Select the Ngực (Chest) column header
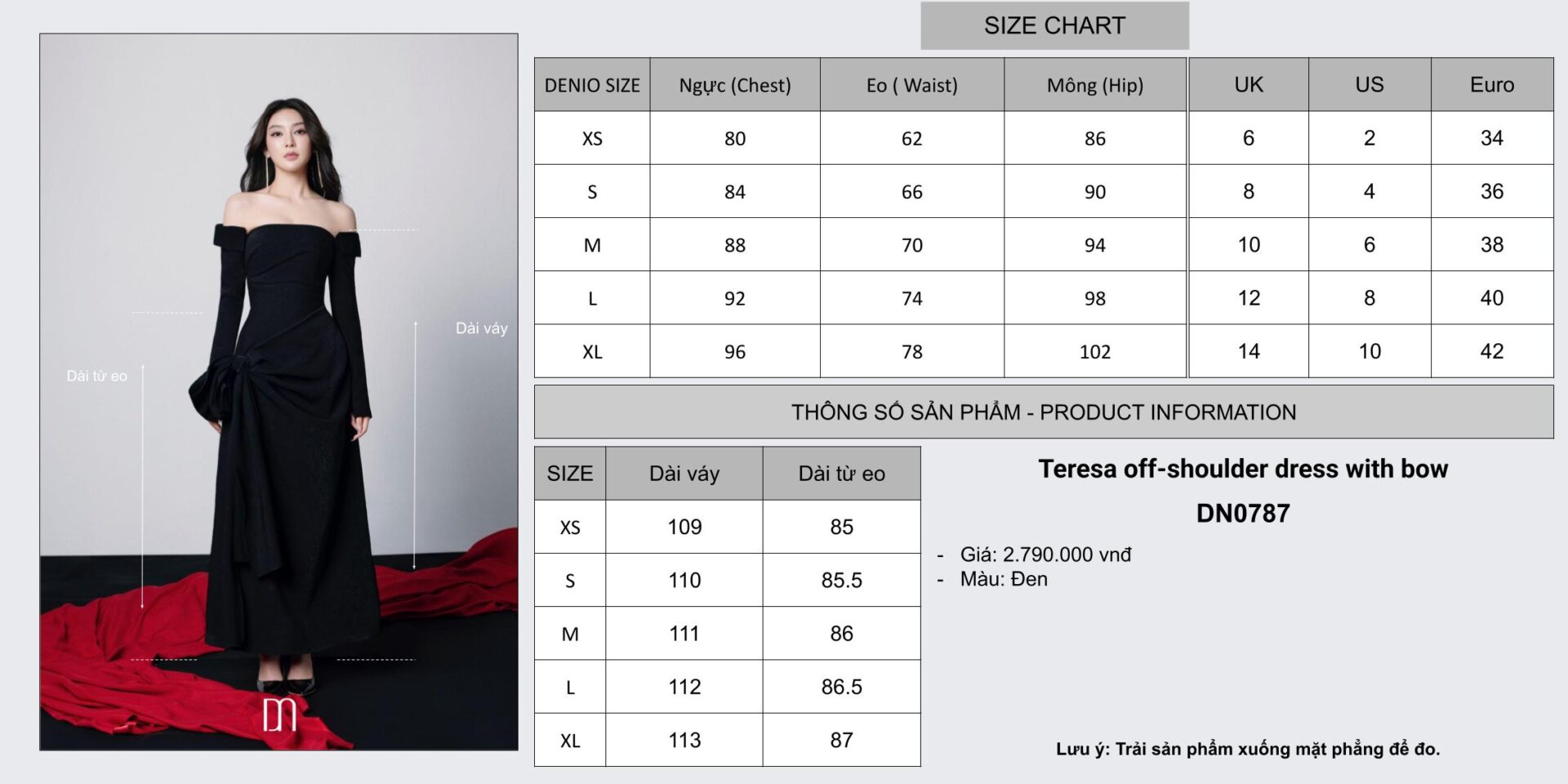The image size is (1568, 784). (735, 85)
